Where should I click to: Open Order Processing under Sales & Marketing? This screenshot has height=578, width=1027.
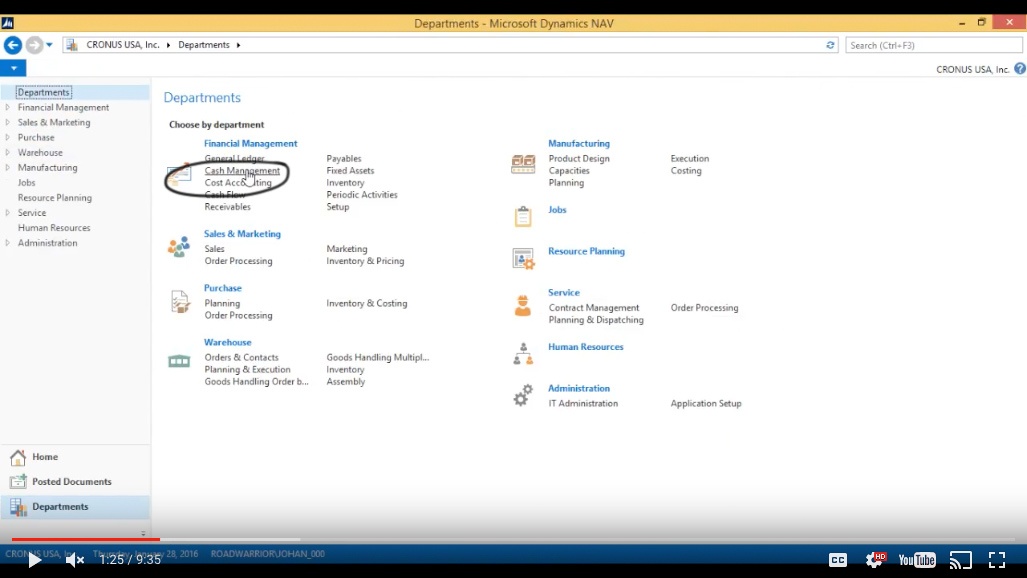tap(238, 261)
